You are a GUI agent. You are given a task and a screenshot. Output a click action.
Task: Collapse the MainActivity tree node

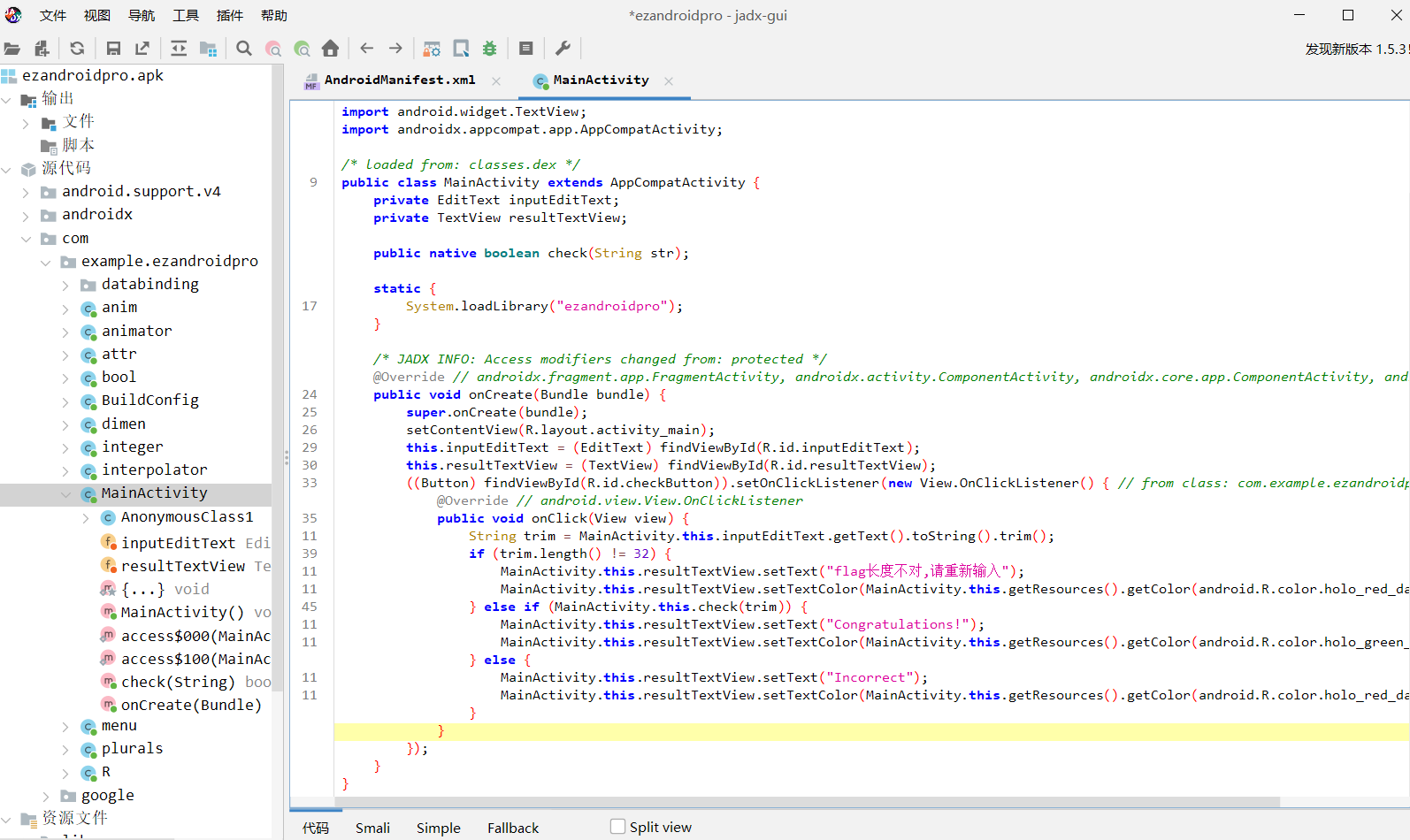click(65, 494)
